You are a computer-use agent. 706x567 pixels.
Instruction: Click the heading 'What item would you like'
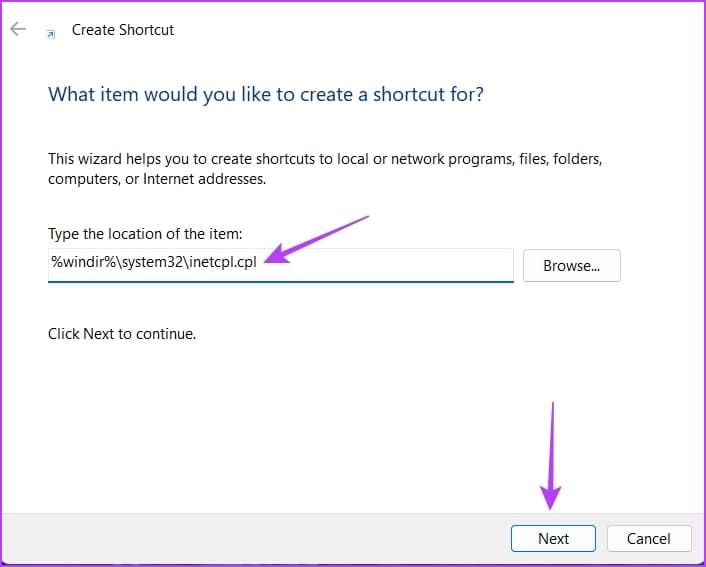coord(266,95)
